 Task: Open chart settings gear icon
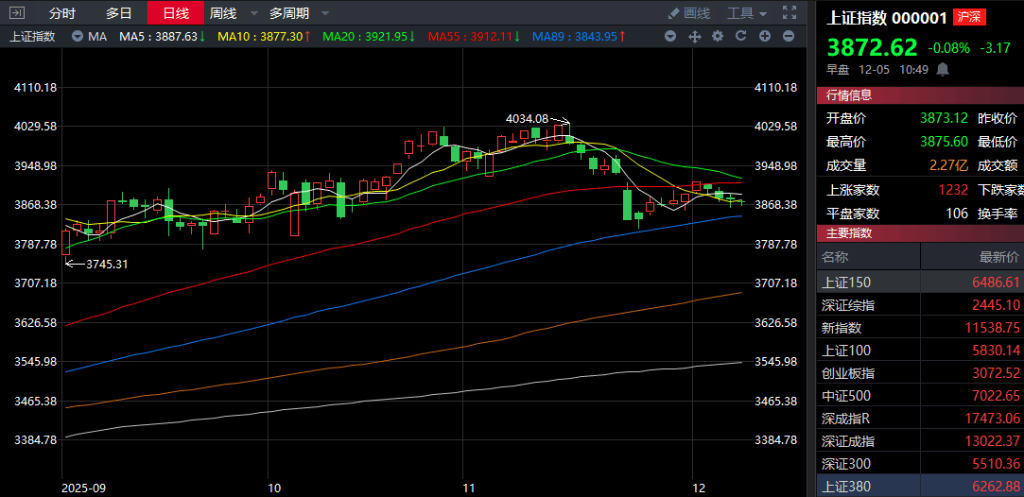(x=717, y=36)
